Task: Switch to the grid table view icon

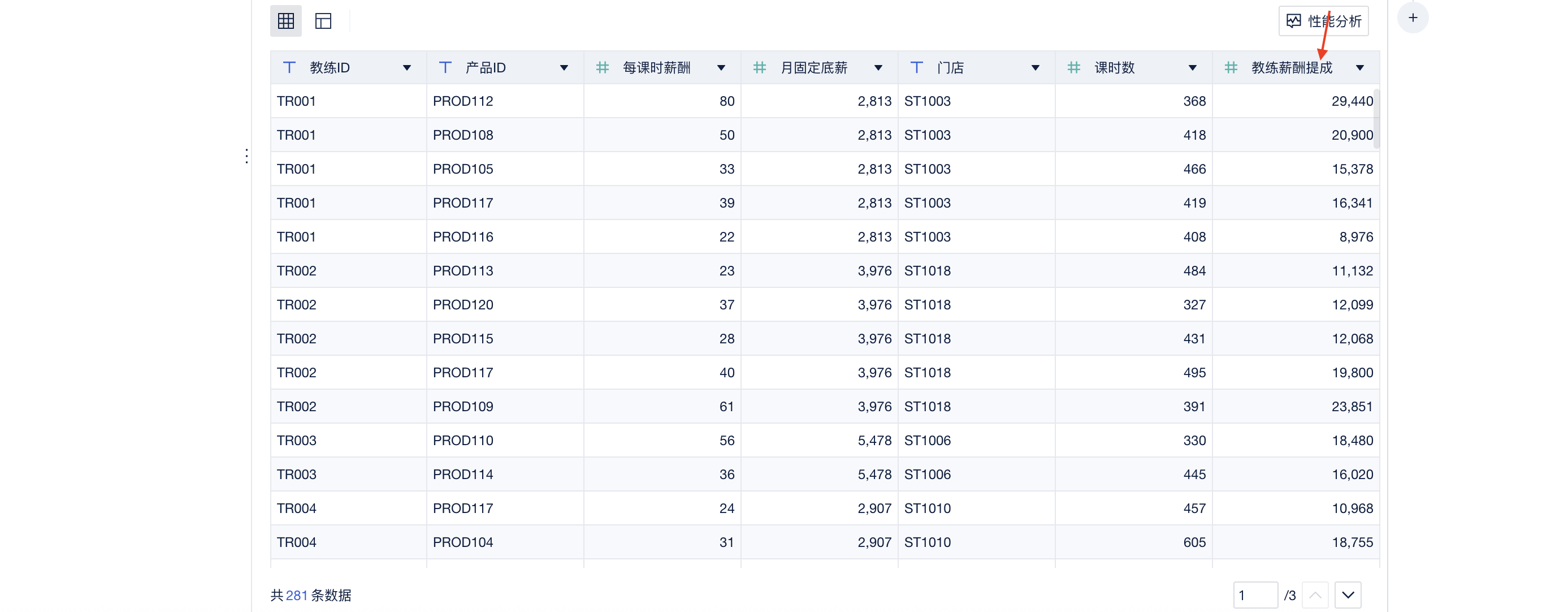Action: (x=285, y=21)
